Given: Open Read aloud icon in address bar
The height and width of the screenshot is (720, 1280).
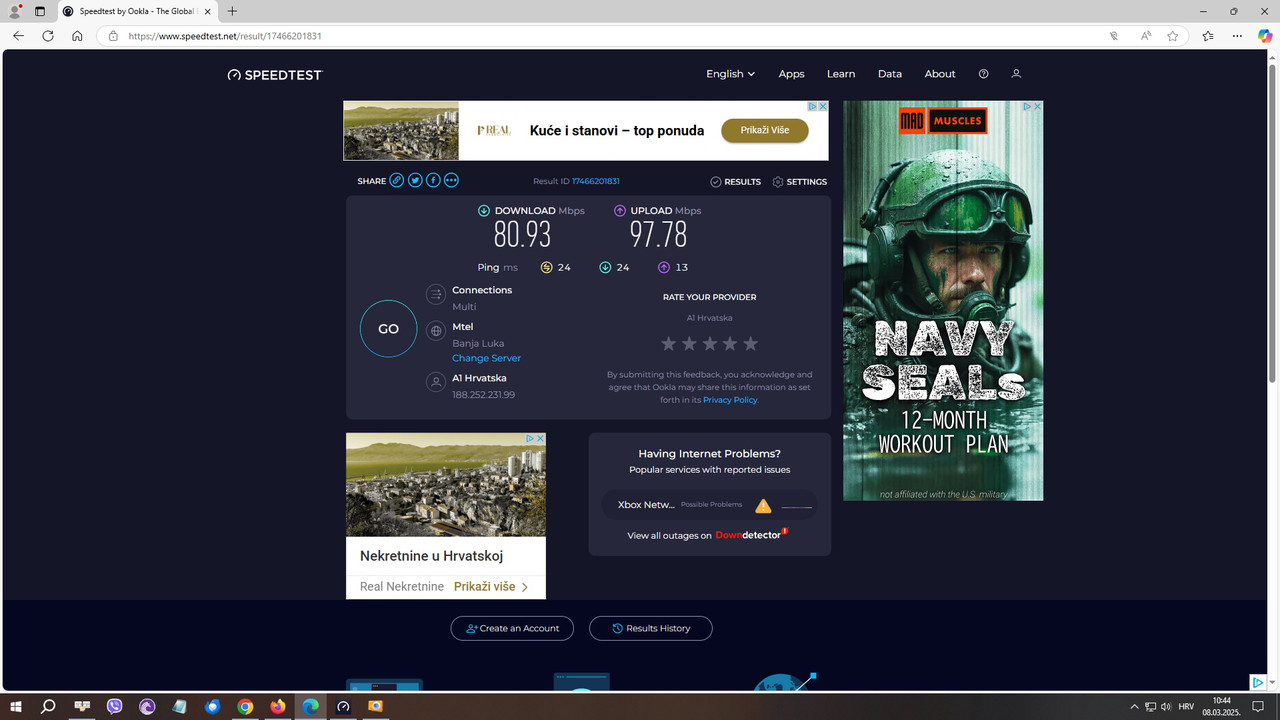Looking at the screenshot, I should 1146,36.
